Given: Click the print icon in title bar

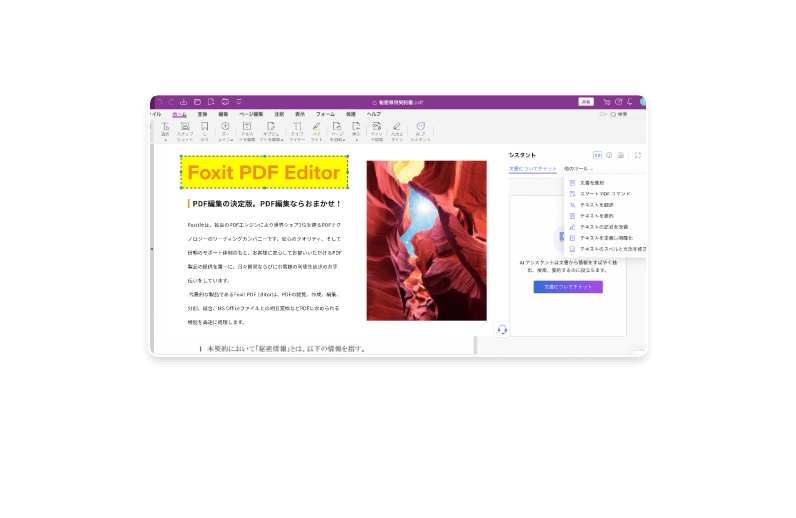Looking at the screenshot, I should click(x=225, y=102).
